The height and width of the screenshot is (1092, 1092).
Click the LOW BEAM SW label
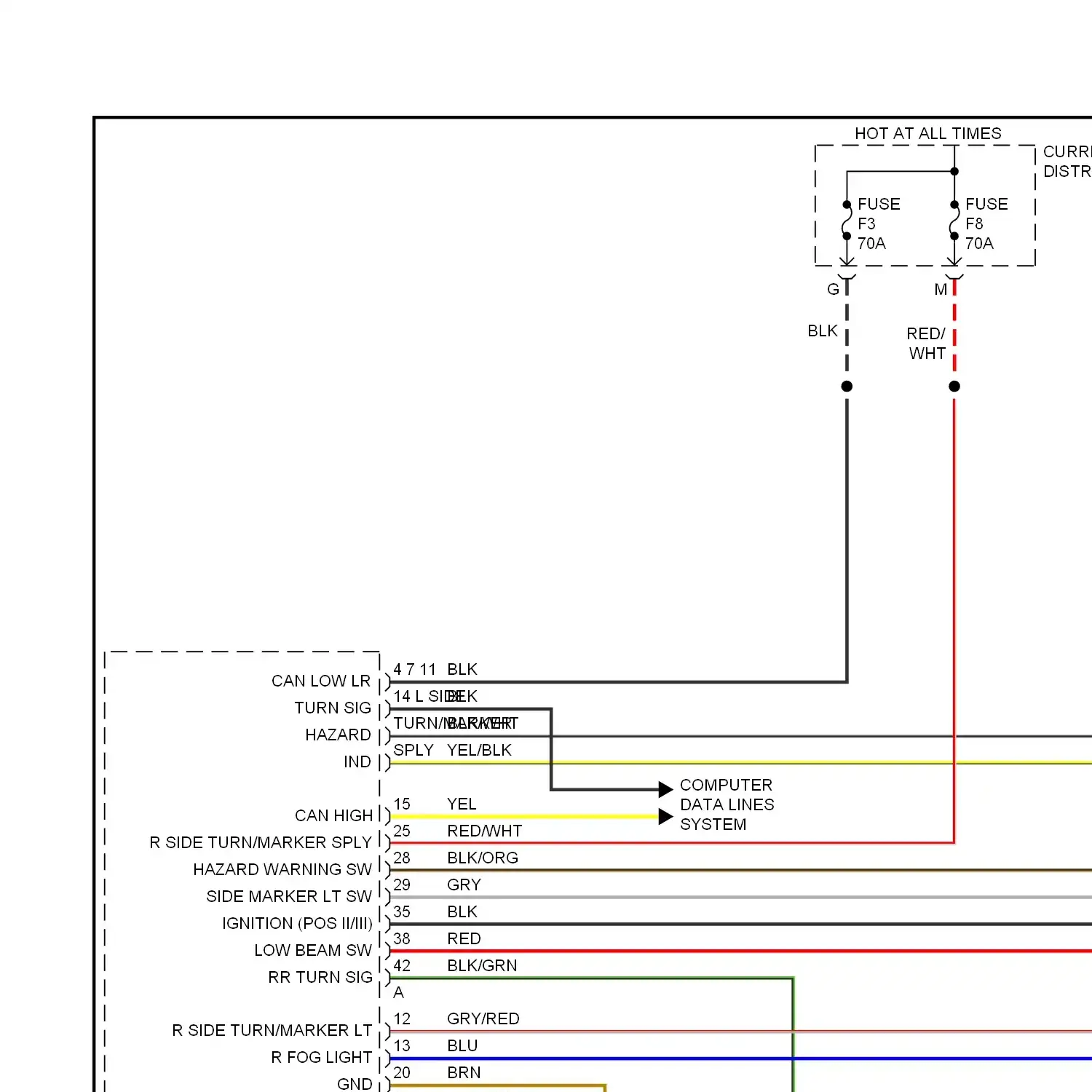[313, 950]
